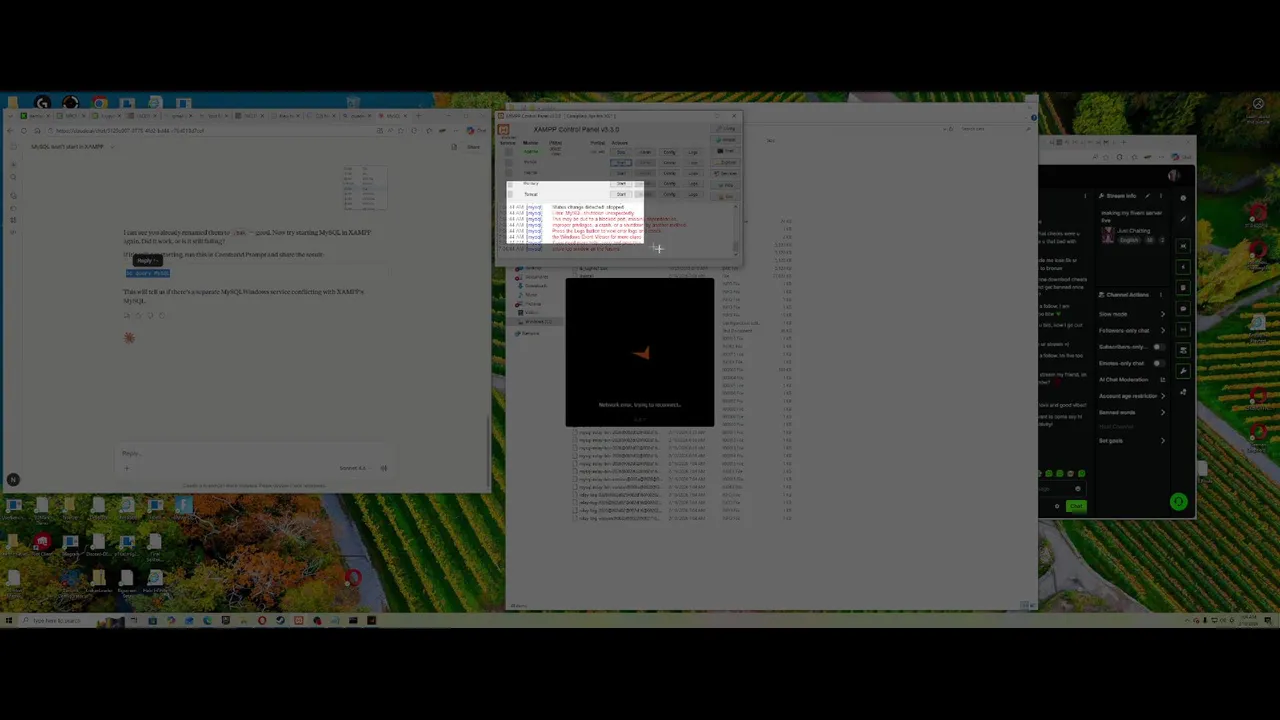Give thumbs up to the Claude response

click(x=138, y=315)
